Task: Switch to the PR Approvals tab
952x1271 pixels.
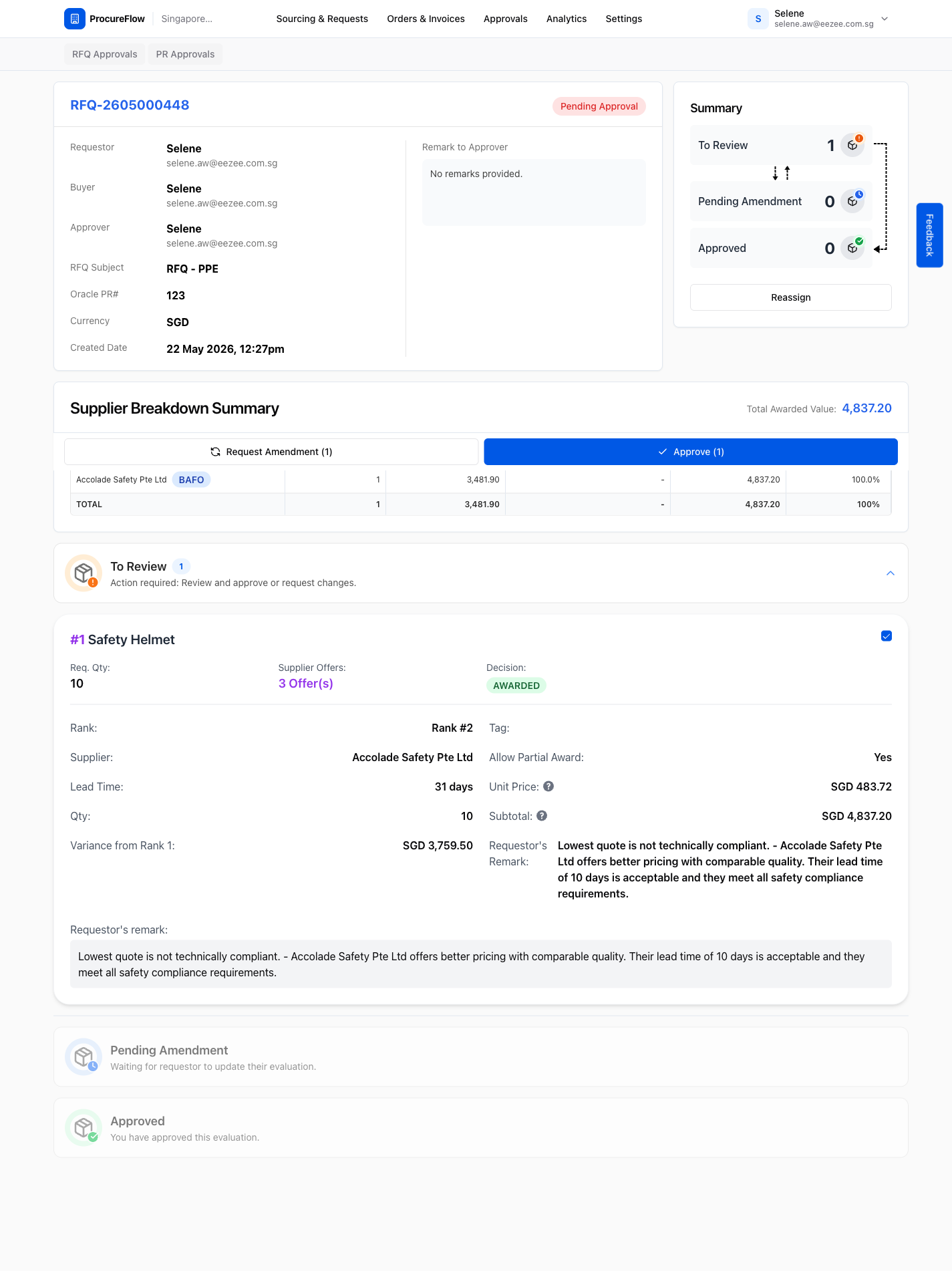Action: coord(185,54)
